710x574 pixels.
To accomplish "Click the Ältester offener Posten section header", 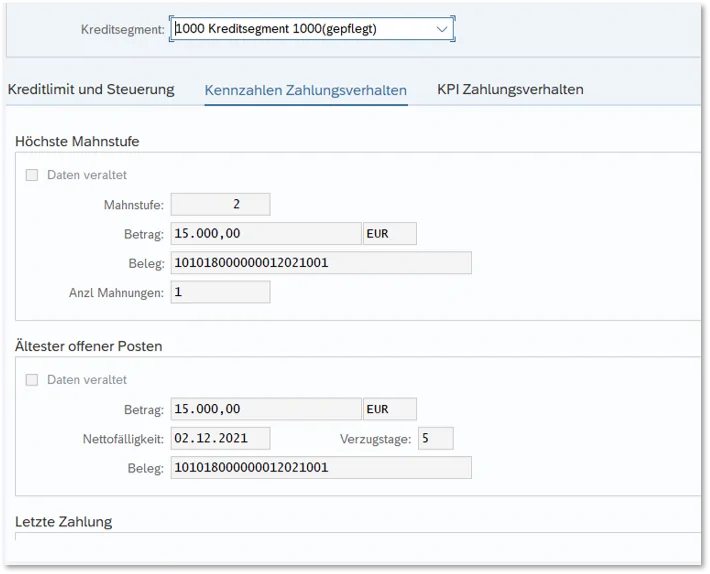I will (x=88, y=346).
